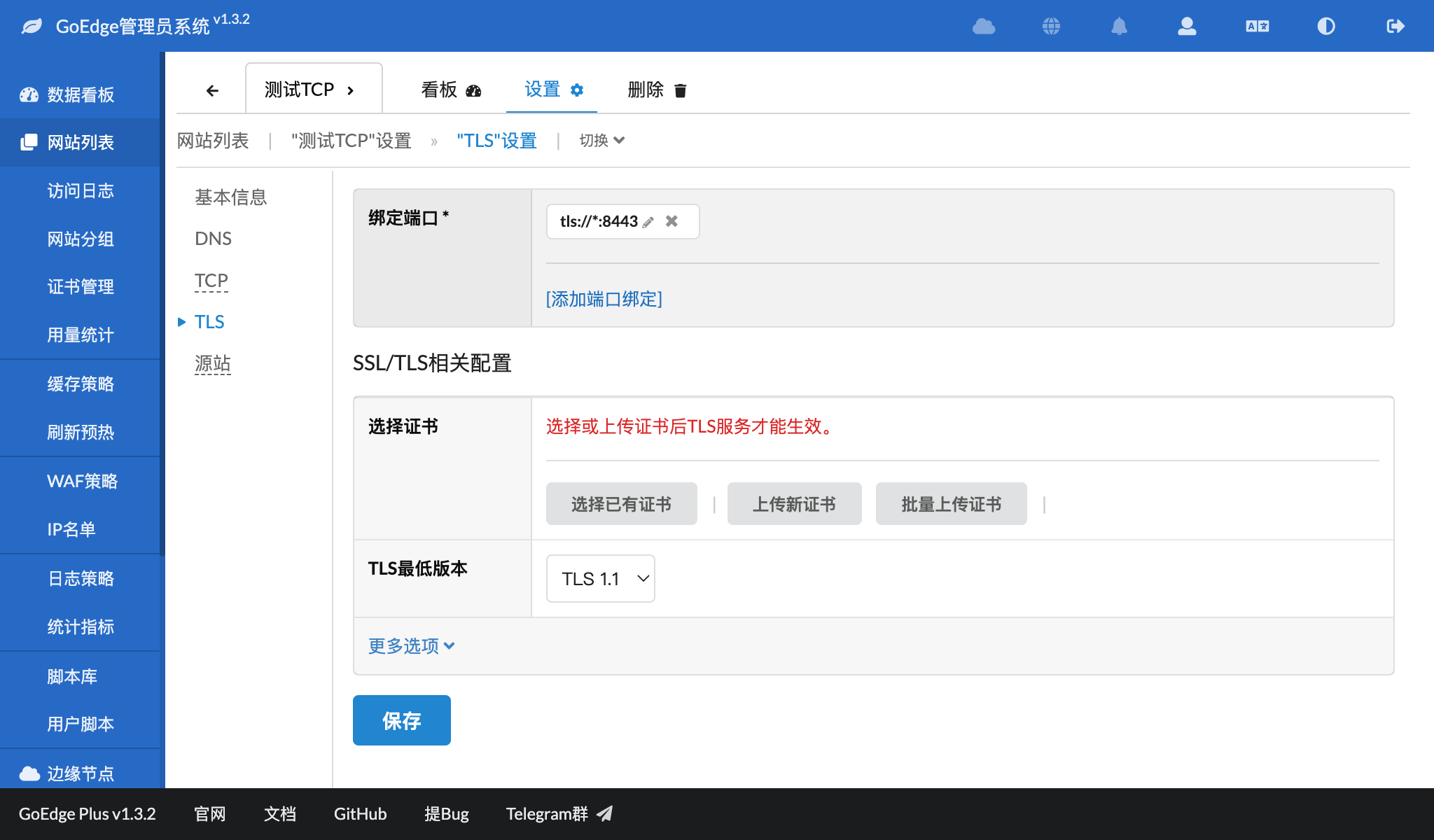Screen dimensions: 1434x840
Task: Click the 删除 trash icon
Action: pos(680,90)
